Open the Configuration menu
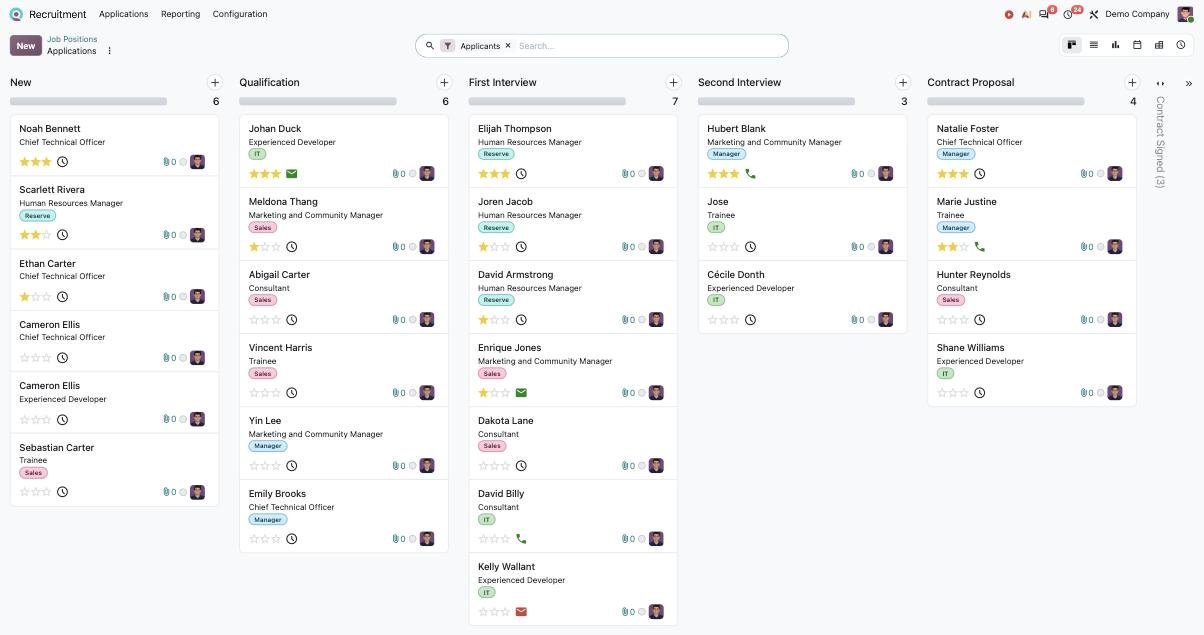 click(x=240, y=14)
